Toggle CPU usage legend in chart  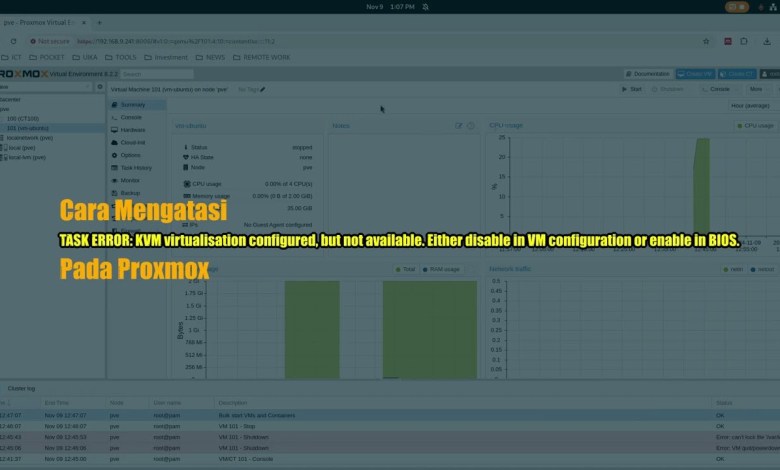[755, 126]
